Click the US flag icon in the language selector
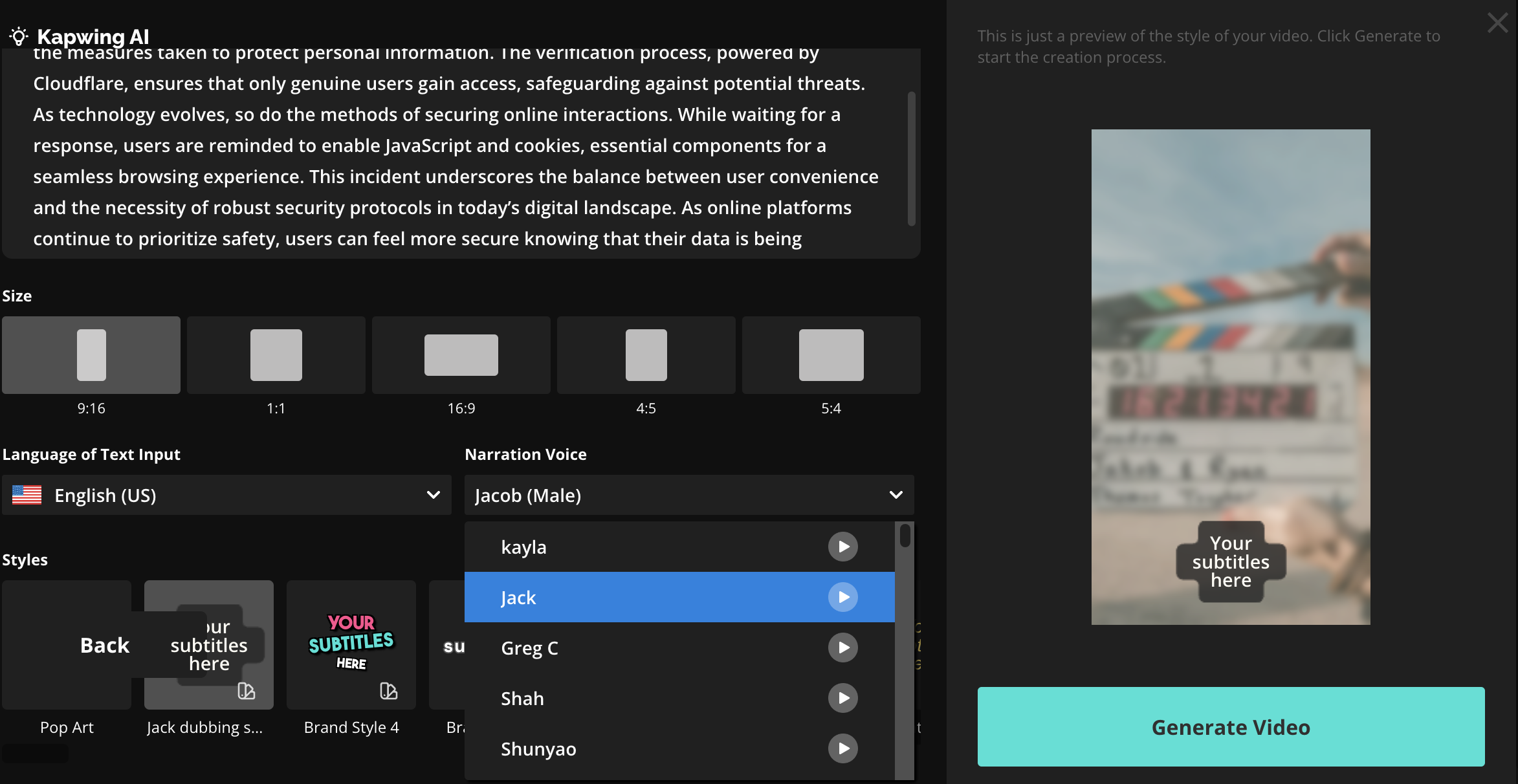Screen dimensions: 1518x784 [x=26, y=495]
